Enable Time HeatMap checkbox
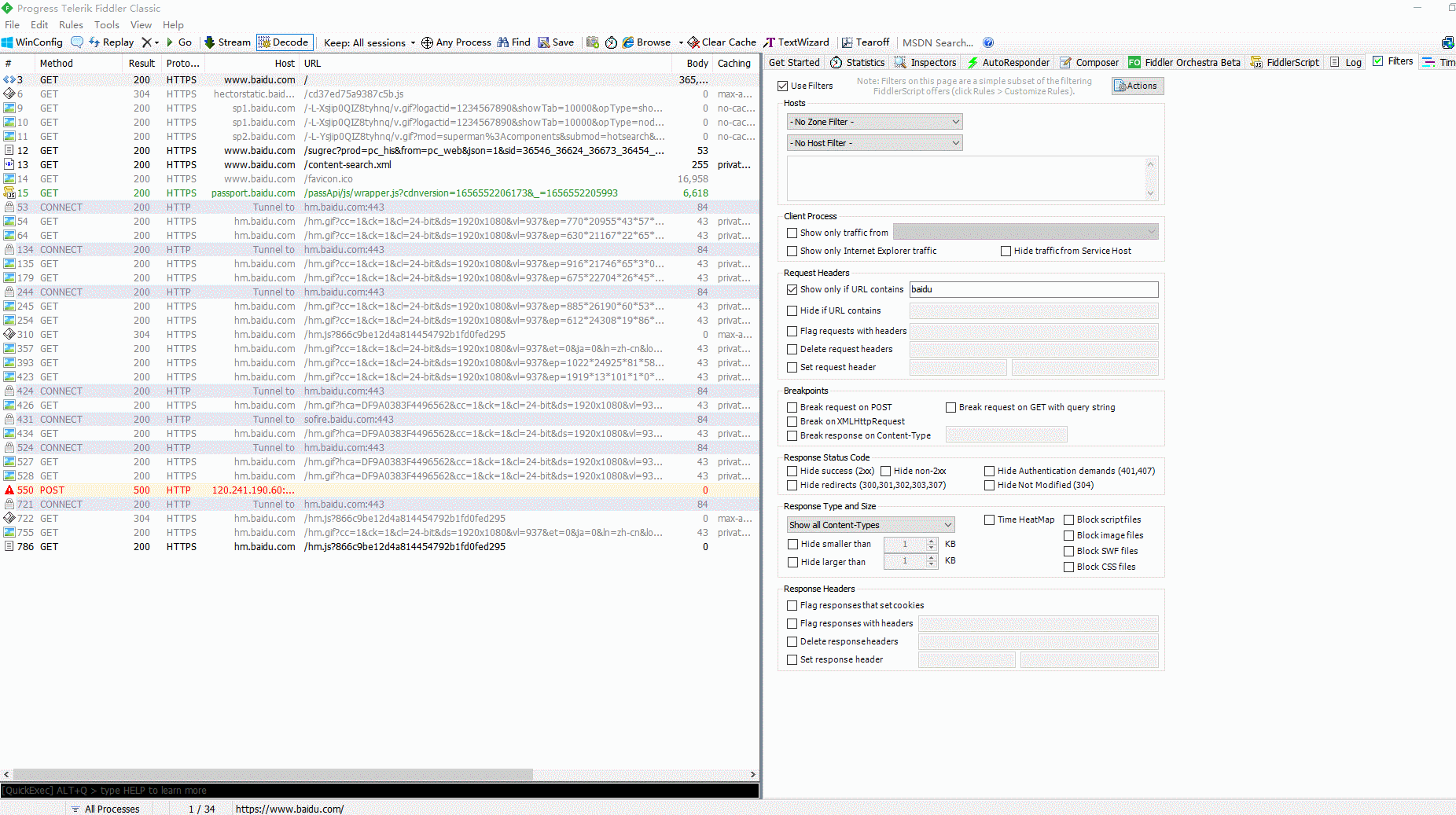 (x=990, y=520)
